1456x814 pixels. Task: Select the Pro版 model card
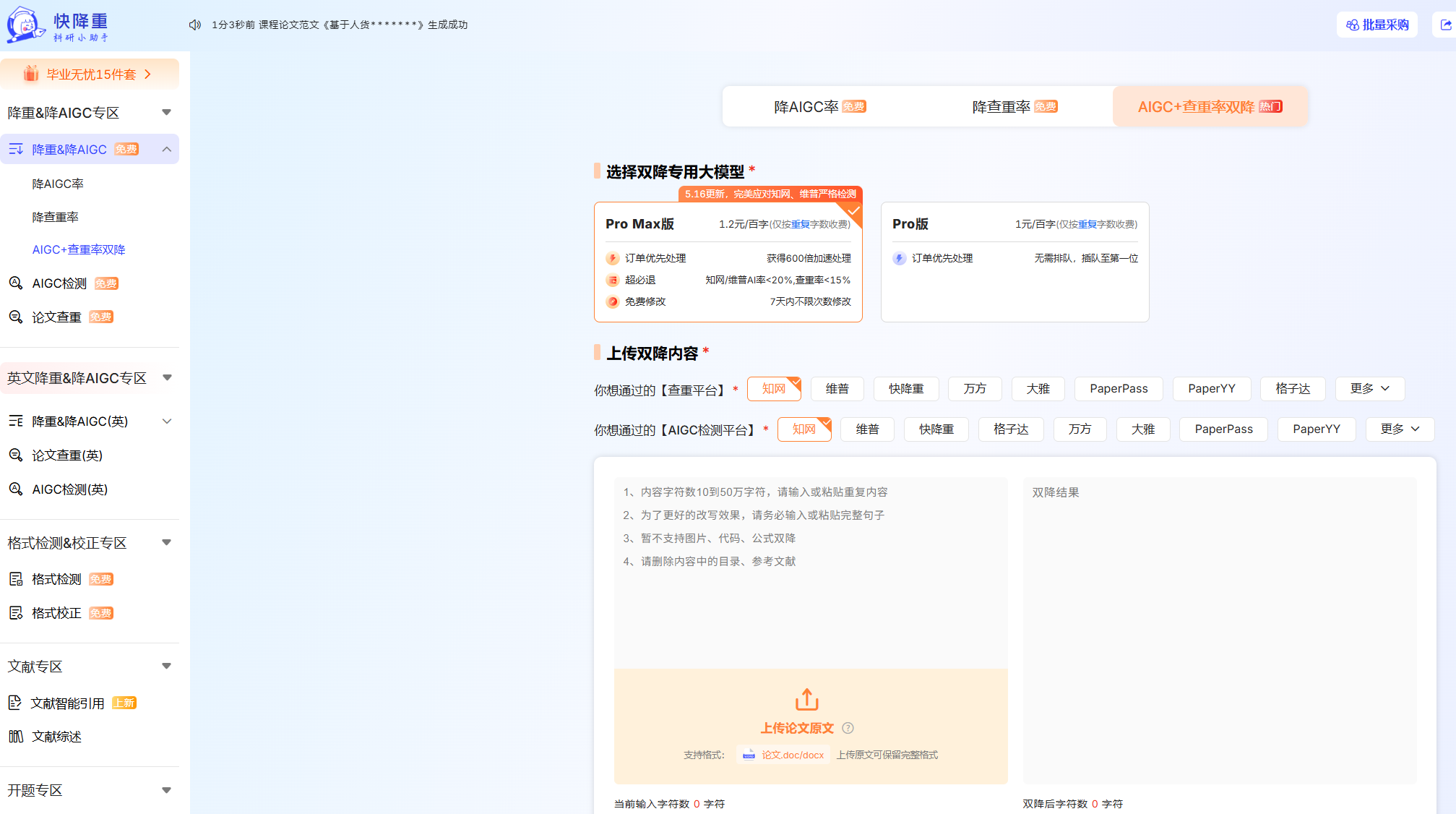coord(1015,262)
